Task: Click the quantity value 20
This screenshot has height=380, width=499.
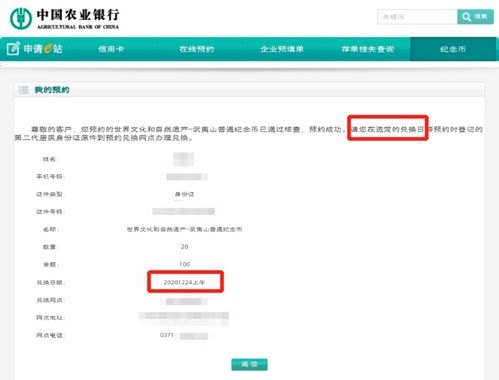Action: tap(184, 247)
